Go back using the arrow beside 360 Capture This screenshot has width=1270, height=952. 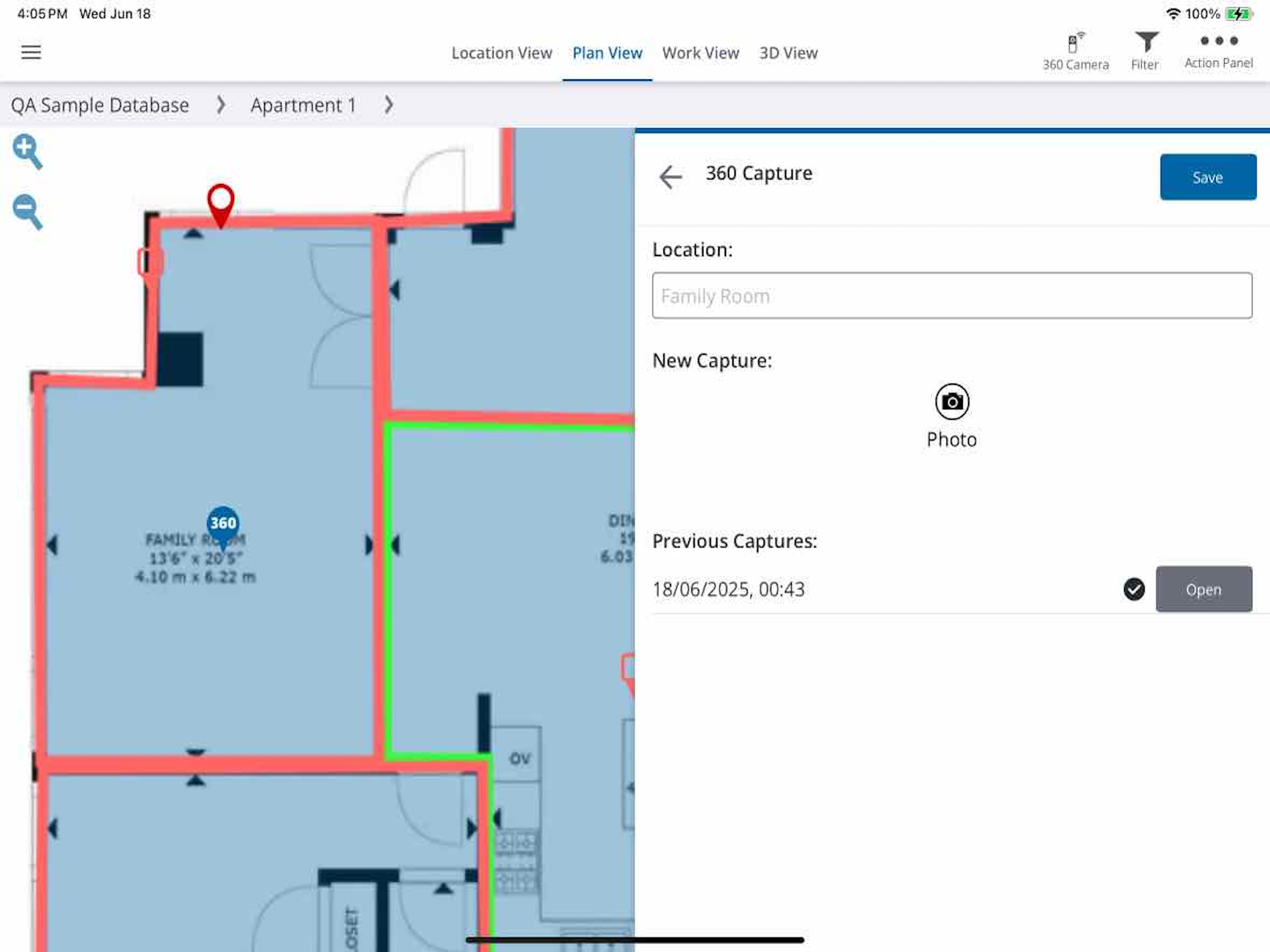pyautogui.click(x=671, y=177)
